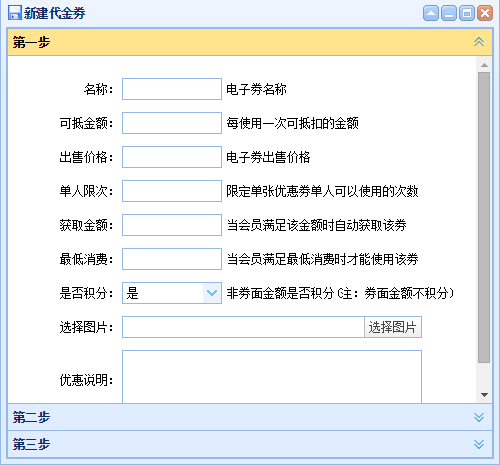Collapse 第一步 with the double-chevron icon
The height and width of the screenshot is (465, 500).
click(x=479, y=42)
